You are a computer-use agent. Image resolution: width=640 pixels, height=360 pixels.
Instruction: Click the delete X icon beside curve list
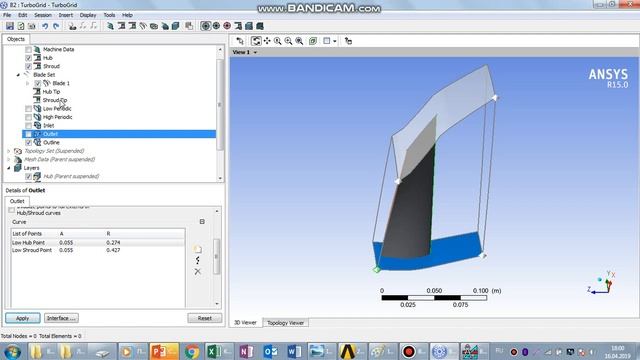coord(198,271)
